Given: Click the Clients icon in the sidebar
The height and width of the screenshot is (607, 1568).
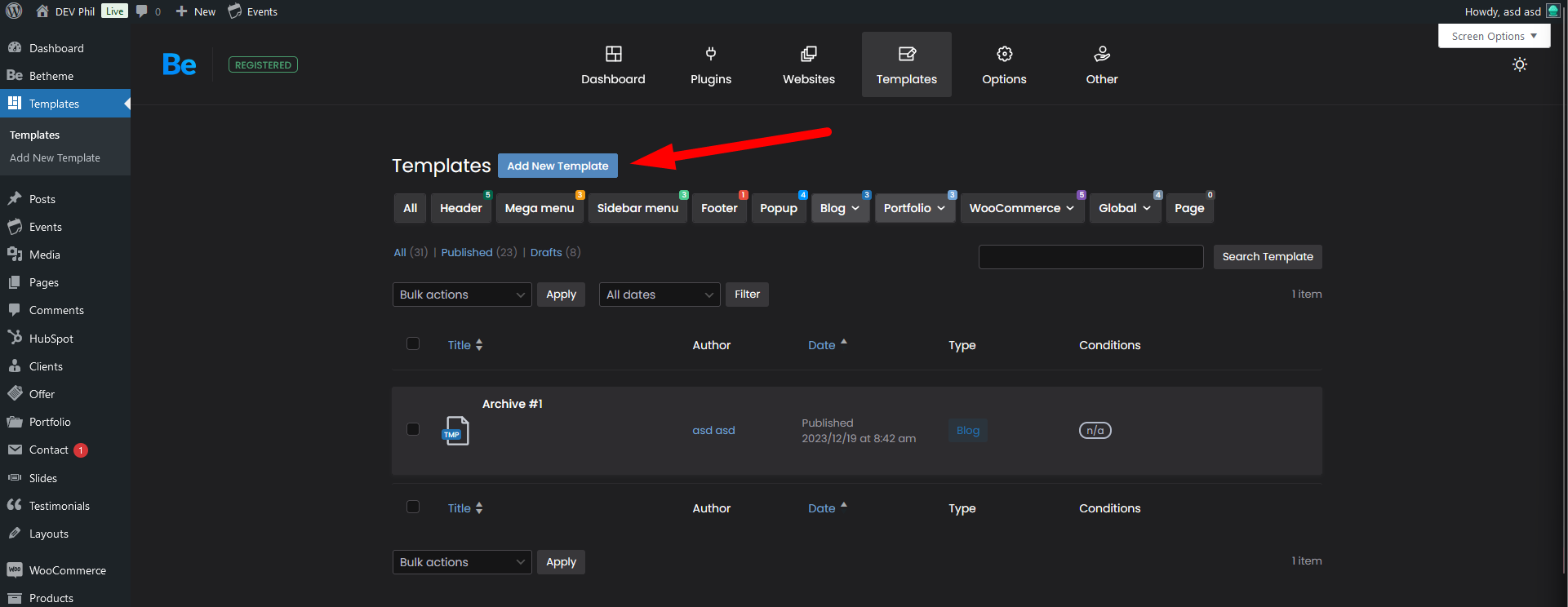Looking at the screenshot, I should [x=15, y=366].
